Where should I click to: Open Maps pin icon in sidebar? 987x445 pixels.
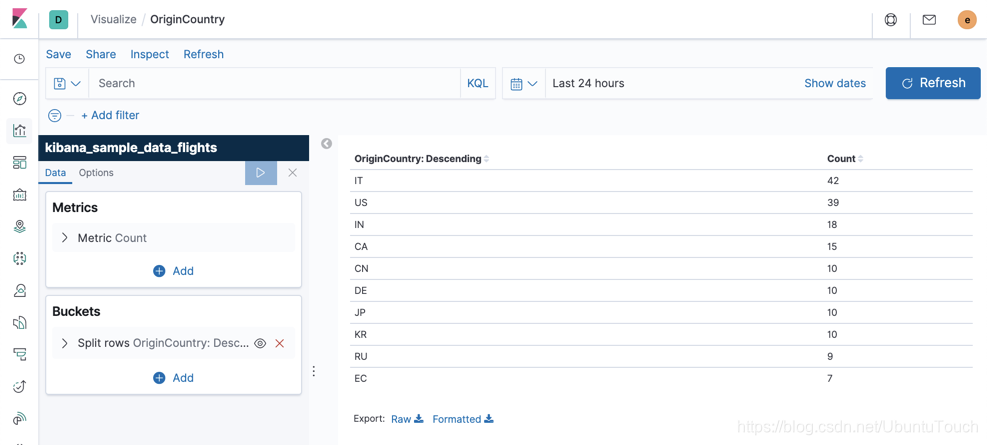point(20,227)
